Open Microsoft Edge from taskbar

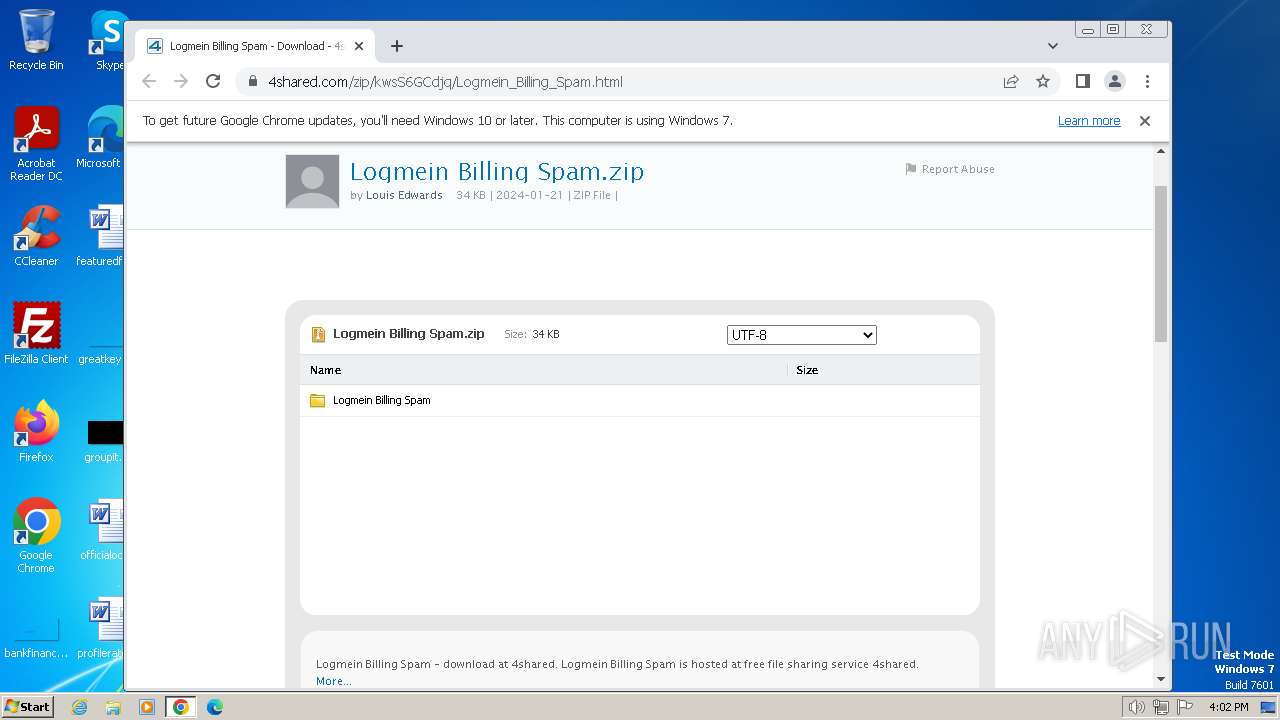pyautogui.click(x=215, y=707)
